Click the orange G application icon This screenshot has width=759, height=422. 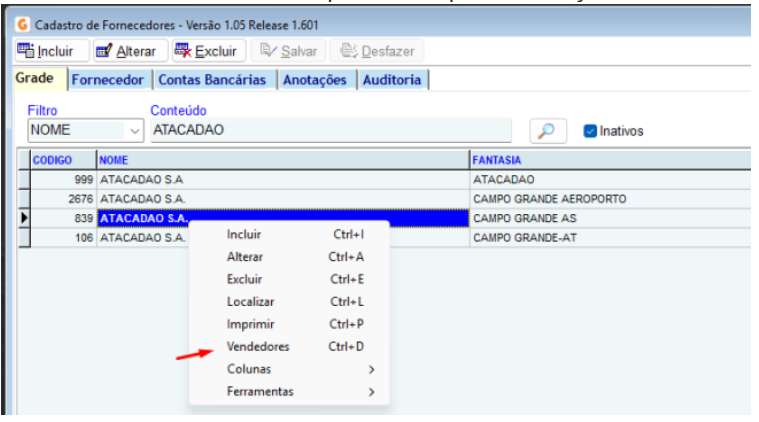tap(22, 24)
